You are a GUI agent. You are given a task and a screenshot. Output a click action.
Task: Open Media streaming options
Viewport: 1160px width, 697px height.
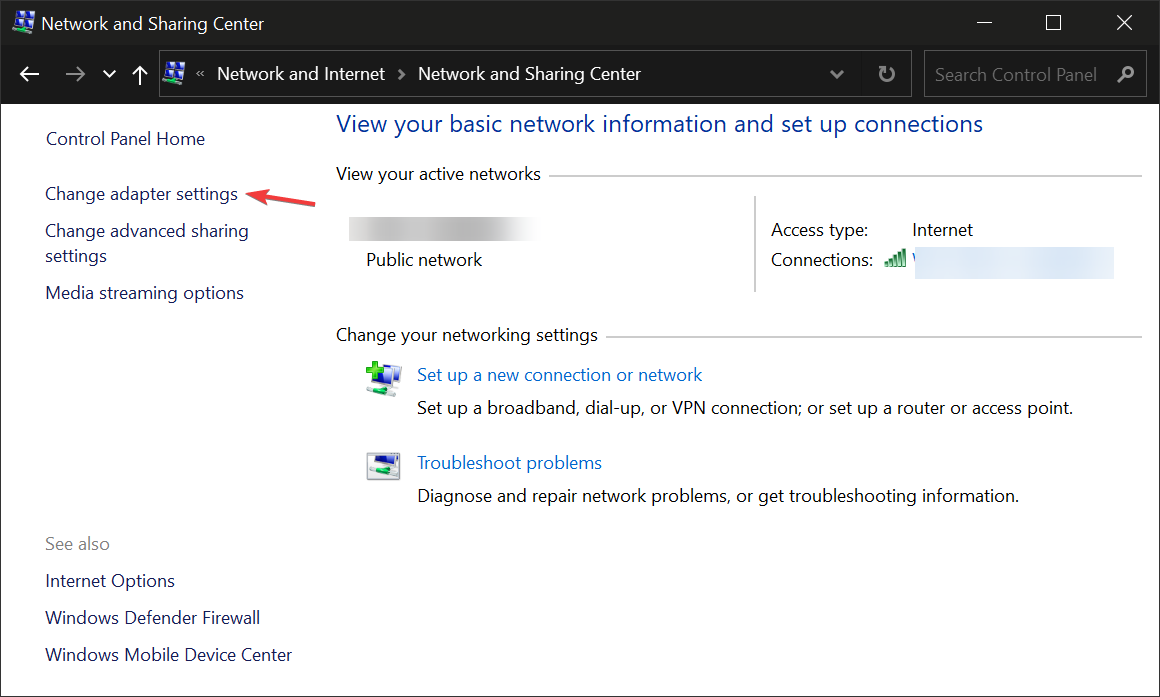(144, 293)
